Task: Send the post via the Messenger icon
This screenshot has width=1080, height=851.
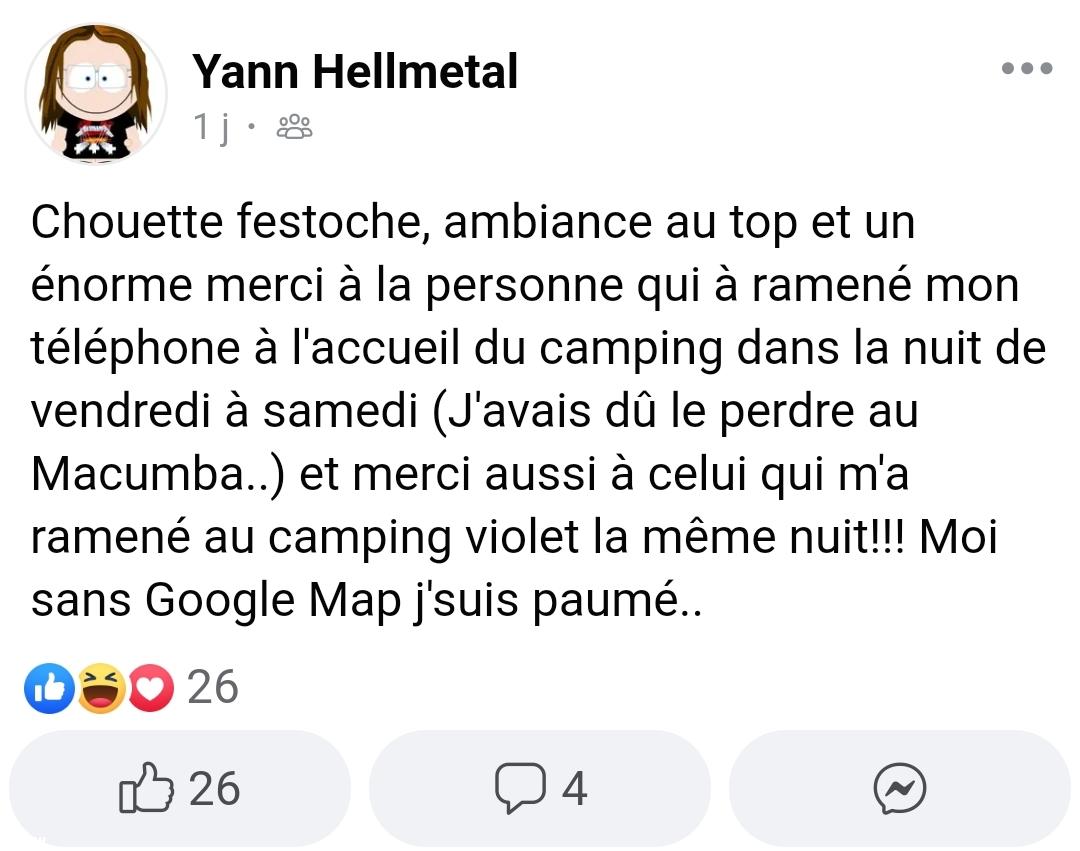Action: [x=899, y=790]
